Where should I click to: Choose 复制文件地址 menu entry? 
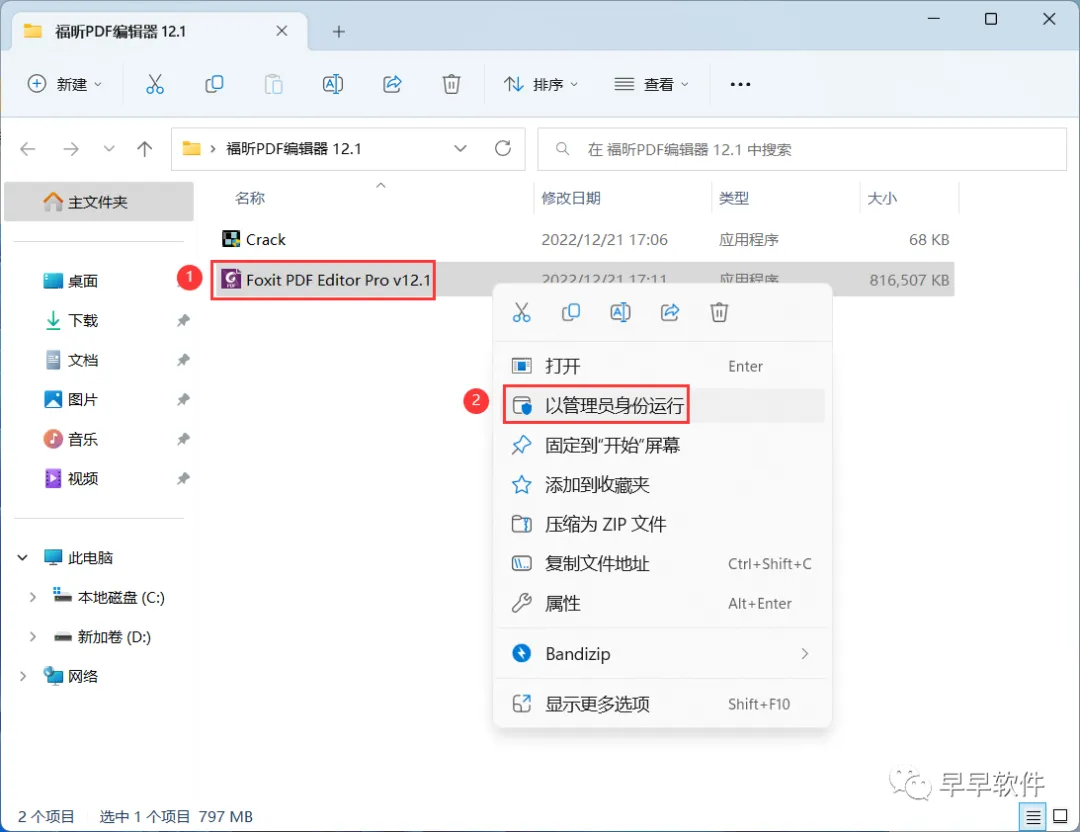663,564
